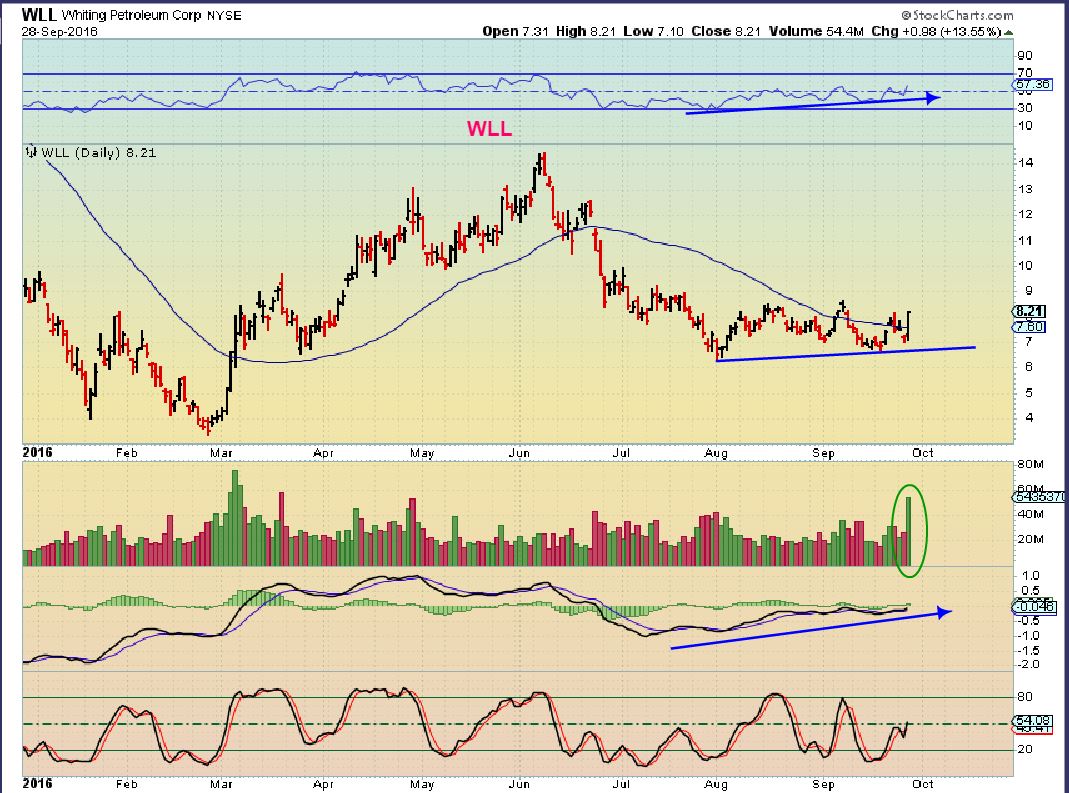Click the @StockCharts.com source label
The width and height of the screenshot is (1069, 793).
957,15
